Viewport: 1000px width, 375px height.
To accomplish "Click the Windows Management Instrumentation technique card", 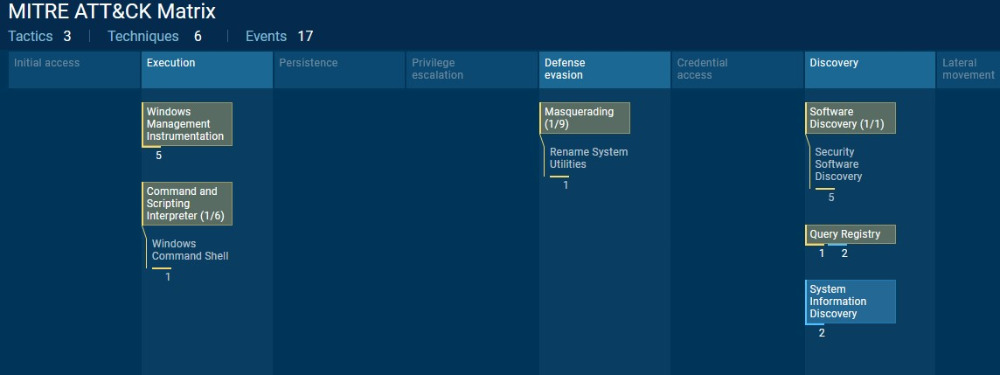I will click(x=187, y=124).
